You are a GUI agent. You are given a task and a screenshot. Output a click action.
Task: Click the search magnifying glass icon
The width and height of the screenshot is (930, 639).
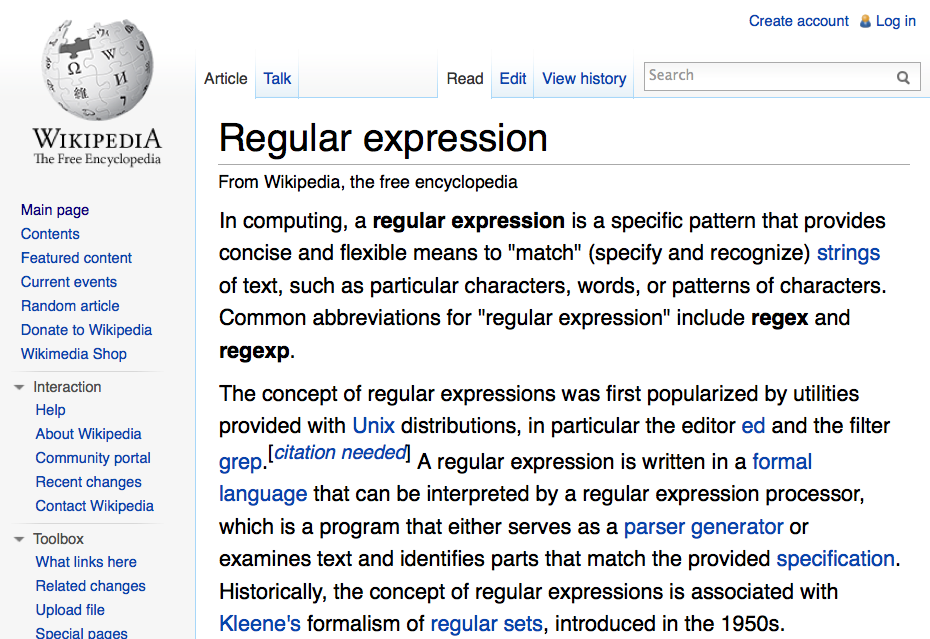(903, 77)
